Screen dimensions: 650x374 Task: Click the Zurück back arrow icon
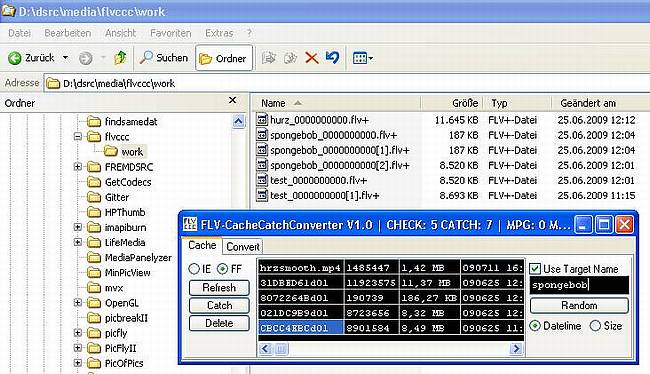(x=15, y=58)
